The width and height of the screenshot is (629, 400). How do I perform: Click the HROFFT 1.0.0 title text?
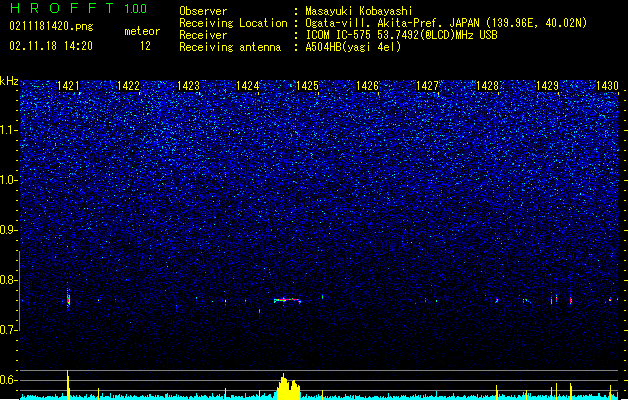[x=78, y=8]
